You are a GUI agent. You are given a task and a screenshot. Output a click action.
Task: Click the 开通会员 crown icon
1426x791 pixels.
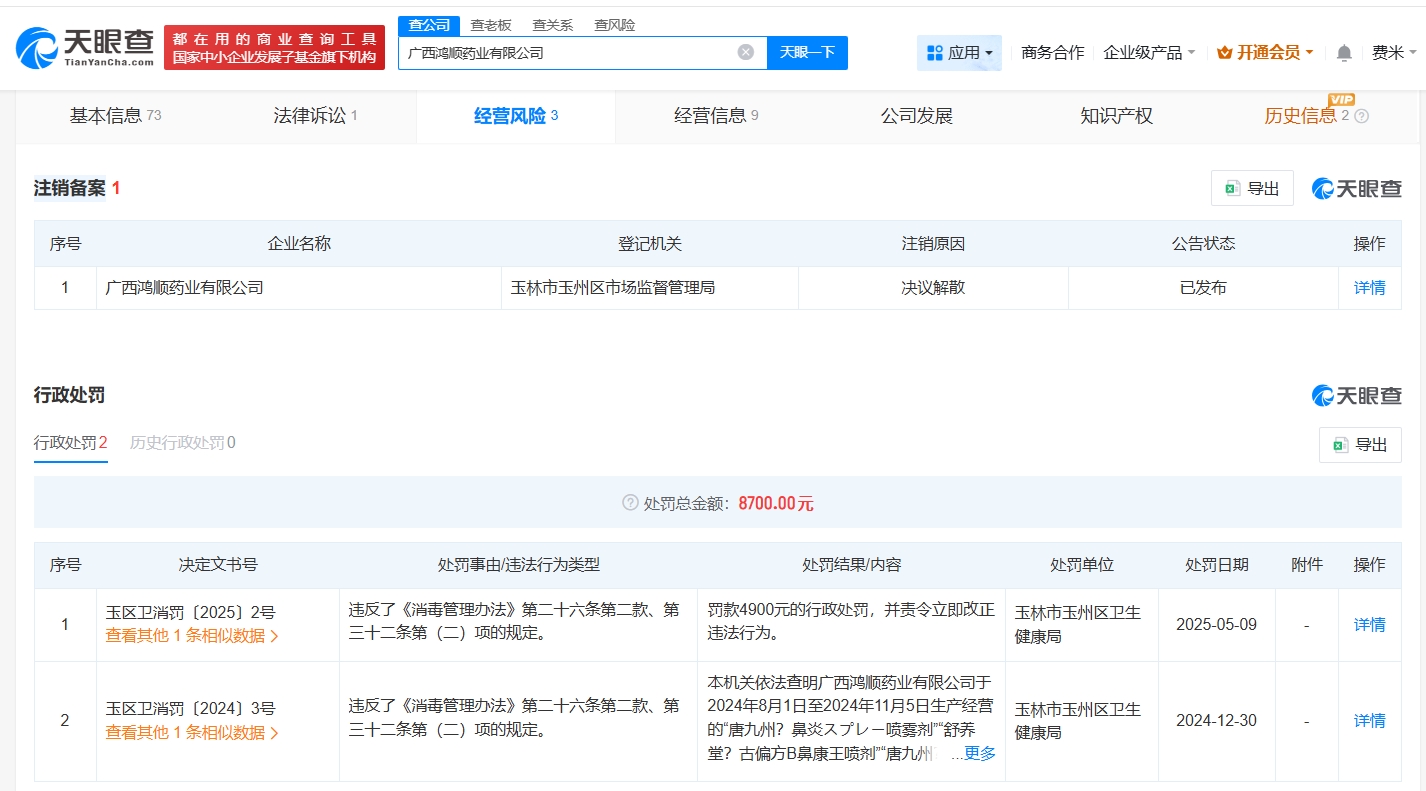point(1224,53)
